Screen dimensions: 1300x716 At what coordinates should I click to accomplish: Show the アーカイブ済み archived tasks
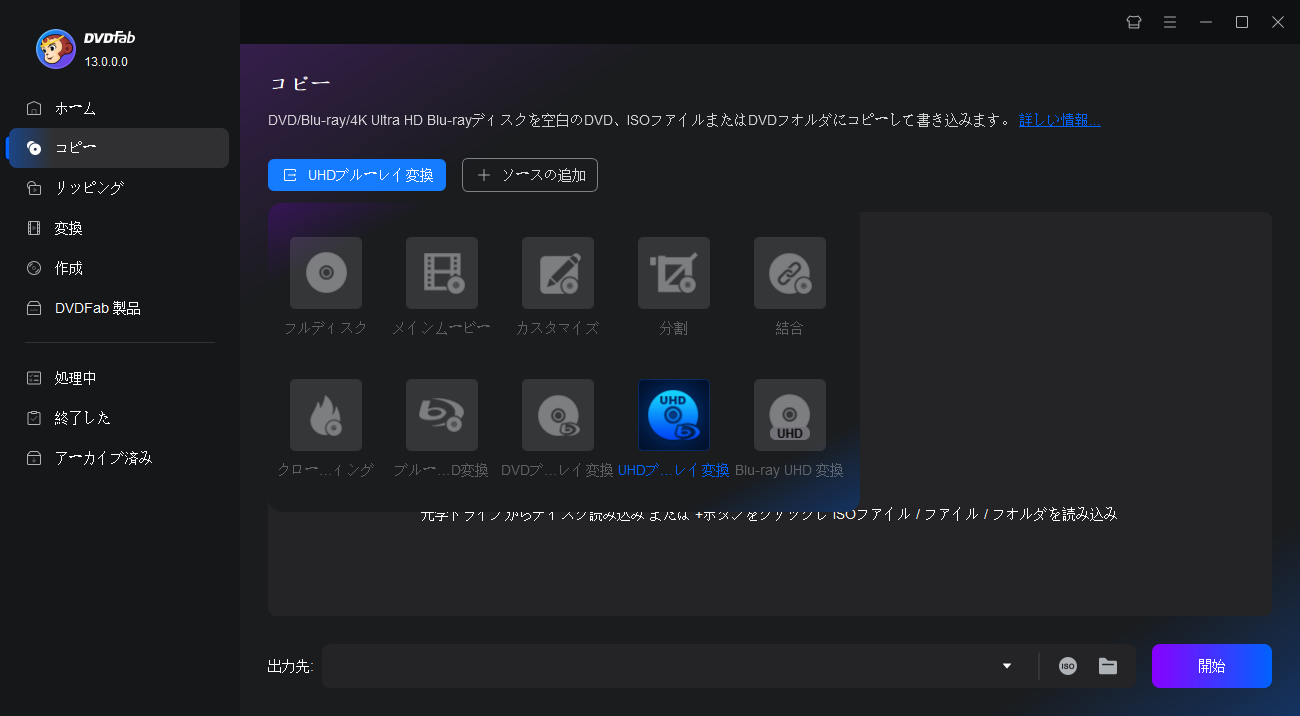[118, 458]
